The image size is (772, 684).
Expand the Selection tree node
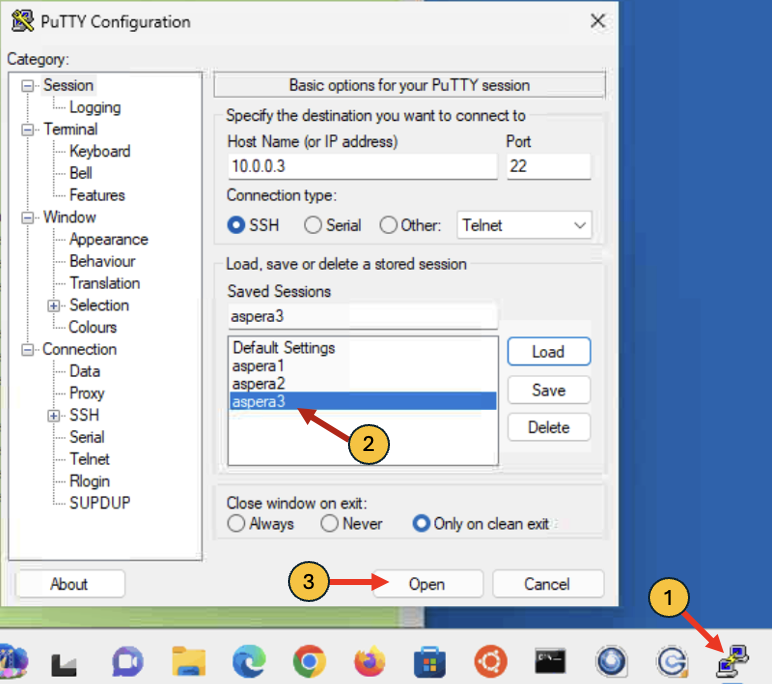click(x=54, y=306)
